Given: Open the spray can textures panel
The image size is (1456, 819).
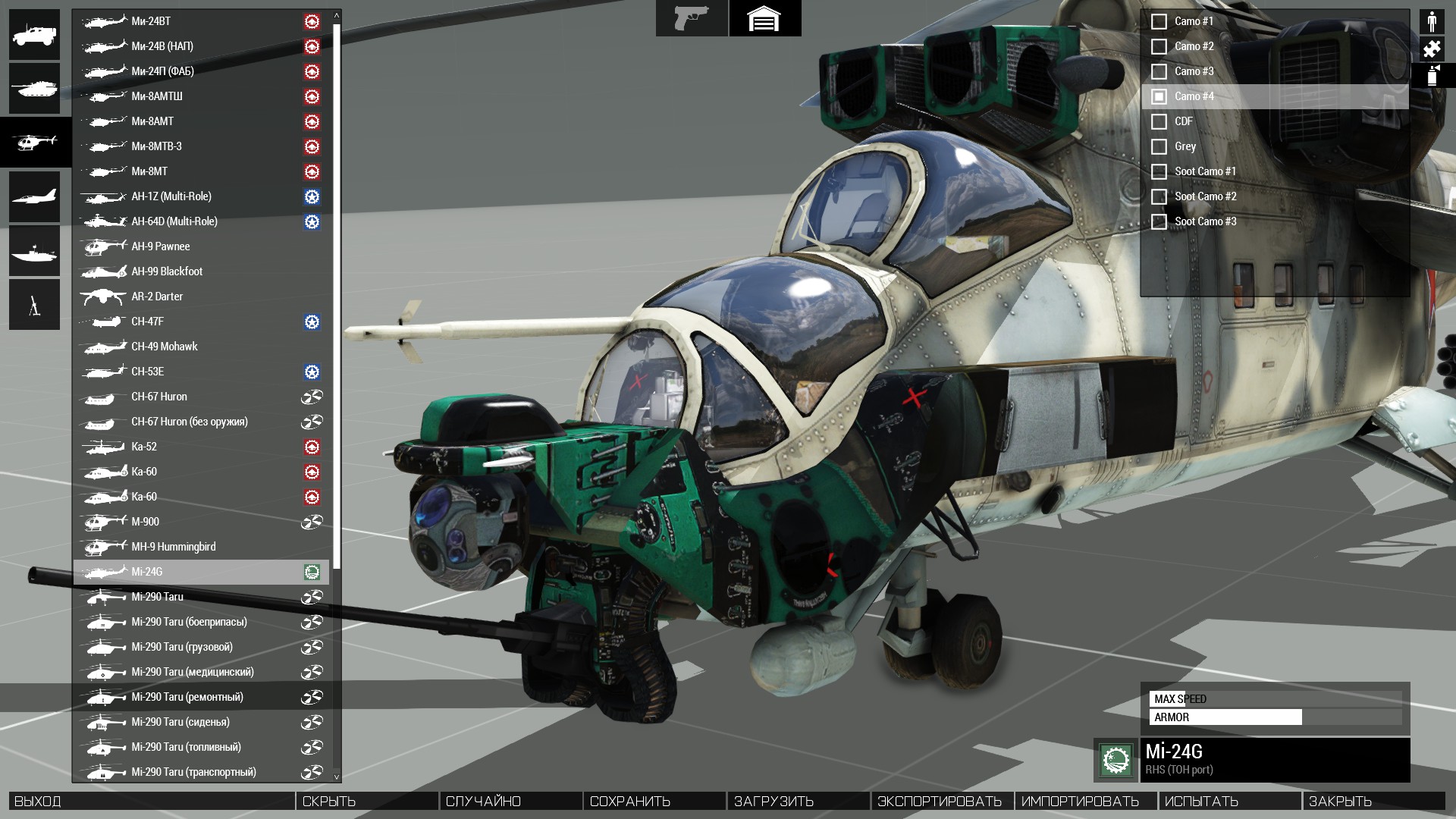Looking at the screenshot, I should point(1432,76).
